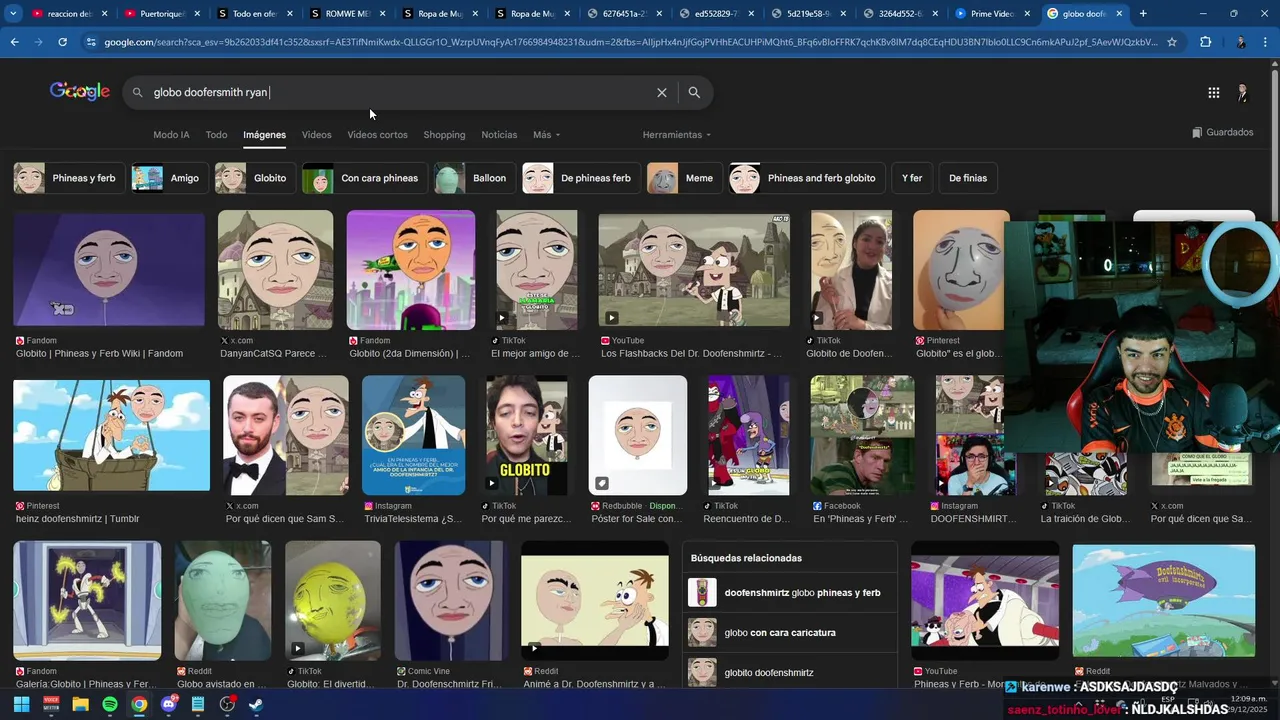This screenshot has width=1280, height=720.
Task: Open Discord from the taskbar
Action: [x=168, y=704]
